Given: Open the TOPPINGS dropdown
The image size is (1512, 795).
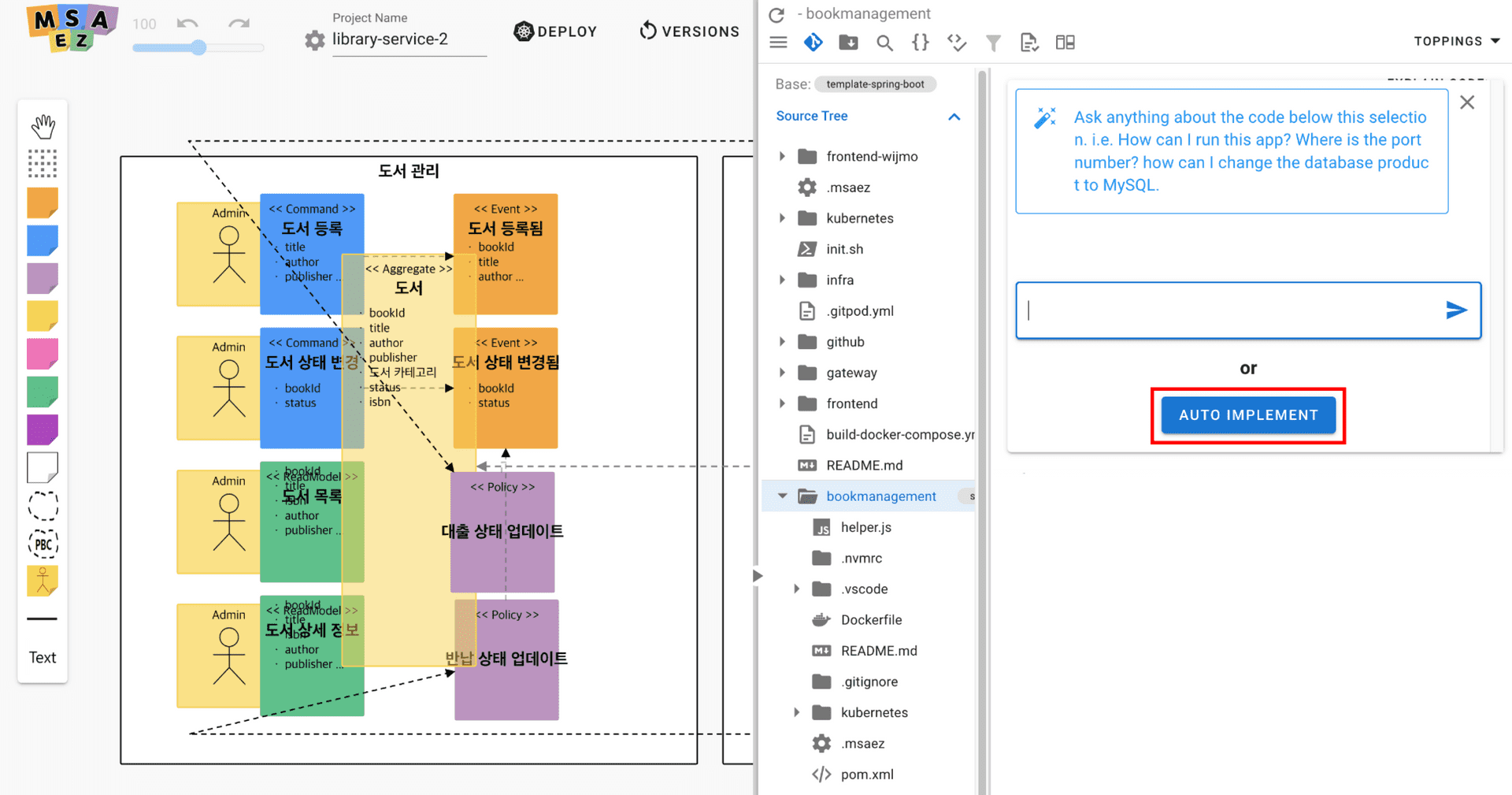Looking at the screenshot, I should pyautogui.click(x=1456, y=41).
